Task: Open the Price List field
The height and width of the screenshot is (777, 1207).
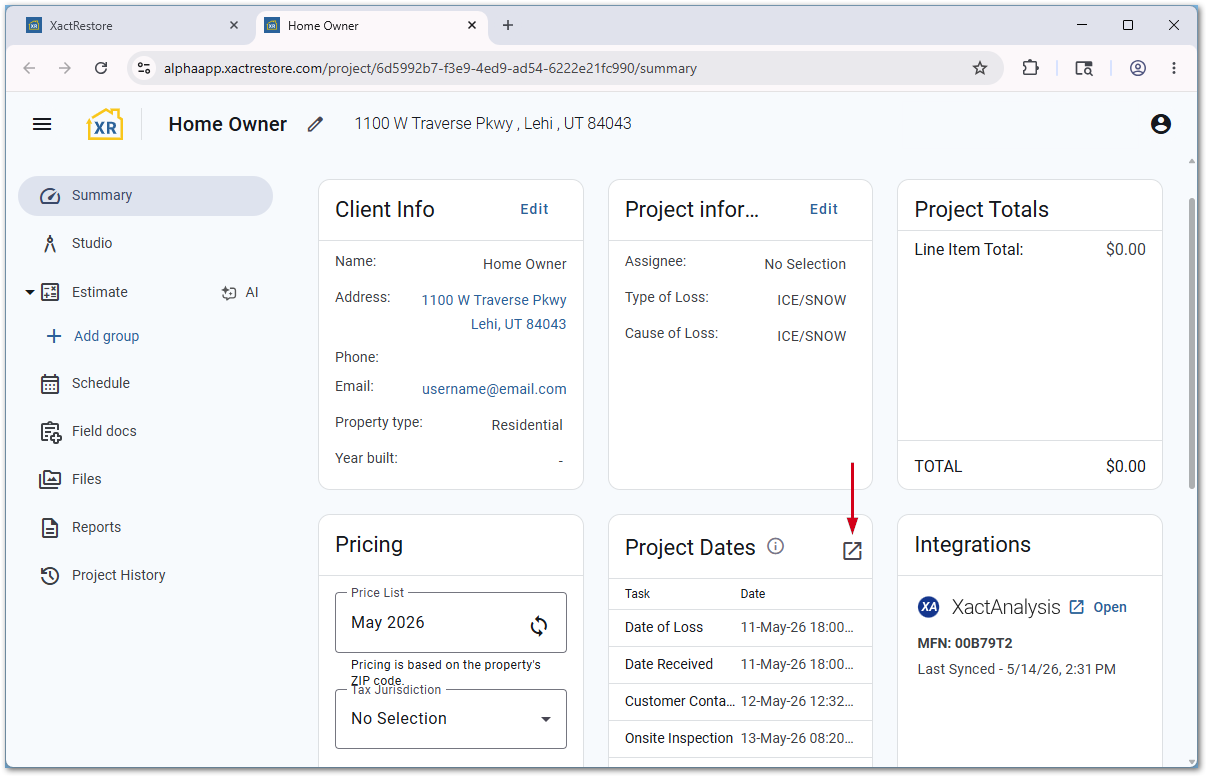Action: point(451,622)
